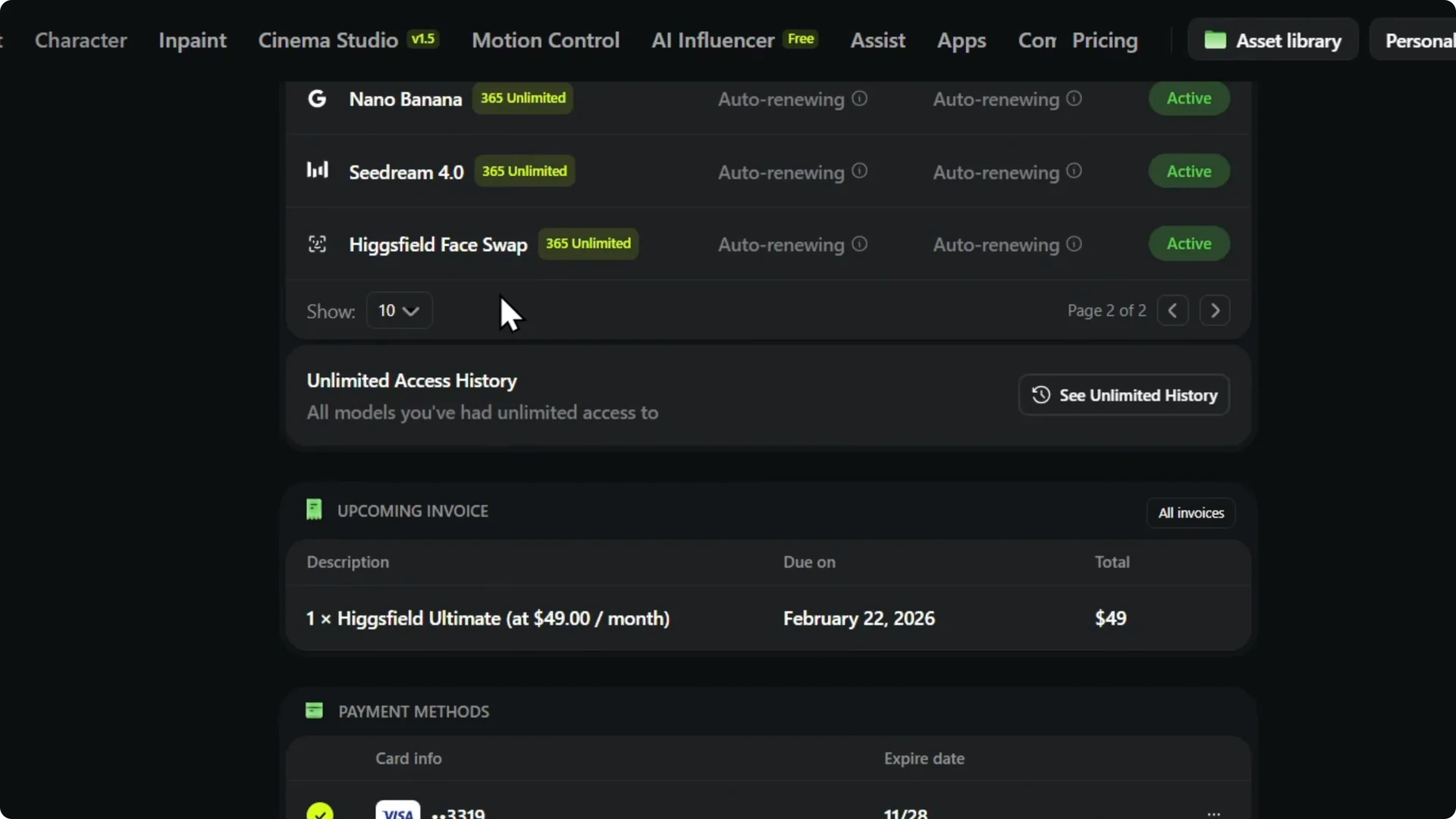Click the Higgsfield Face Swap icon

point(317,243)
